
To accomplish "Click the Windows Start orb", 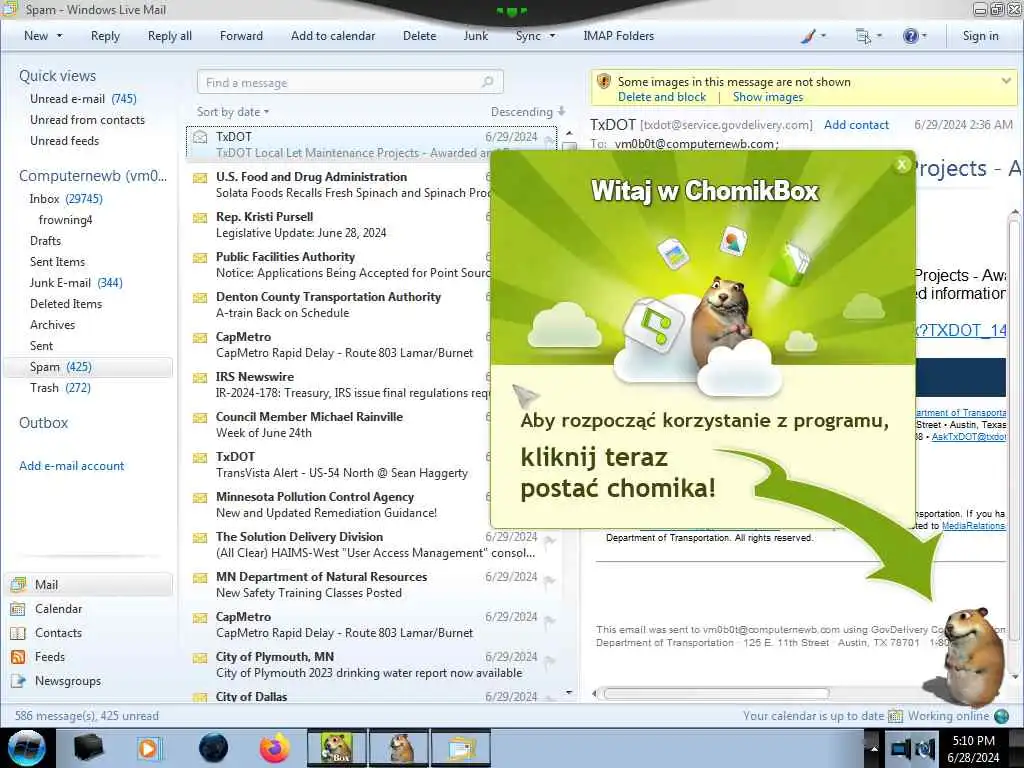I will click(x=27, y=748).
